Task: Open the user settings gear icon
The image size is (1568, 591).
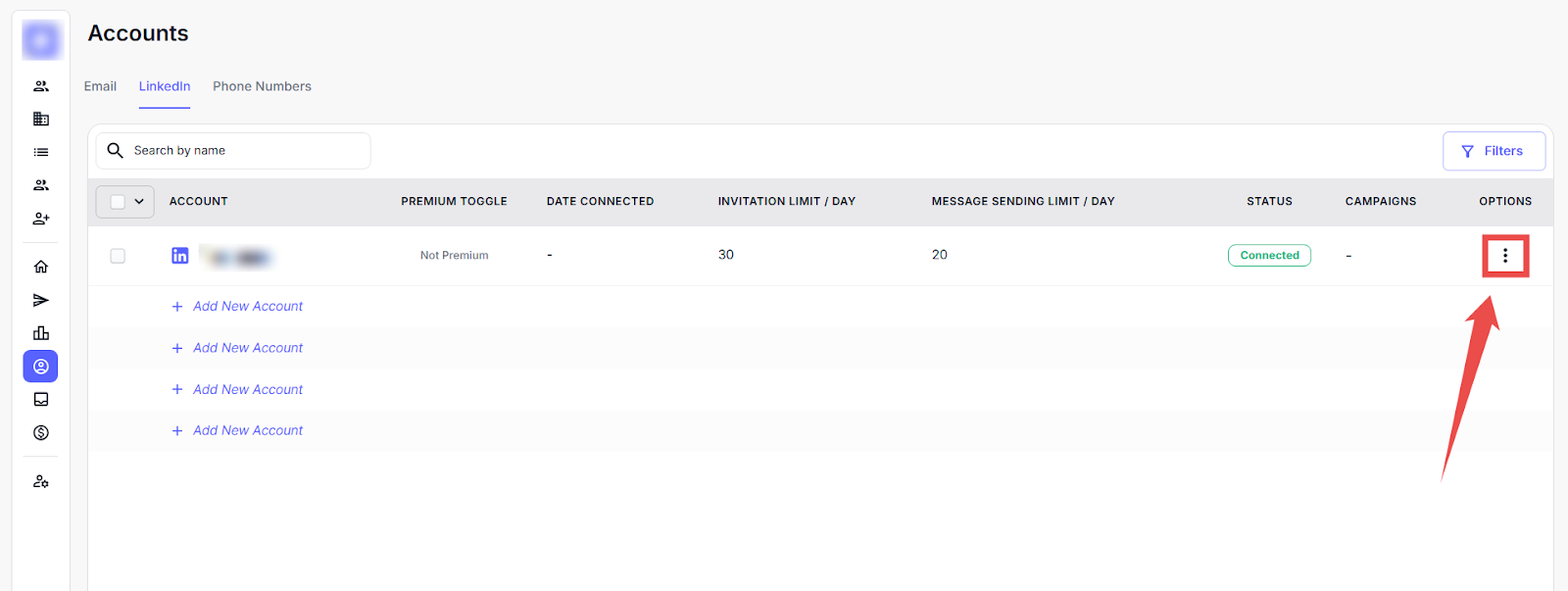Action: click(x=41, y=482)
